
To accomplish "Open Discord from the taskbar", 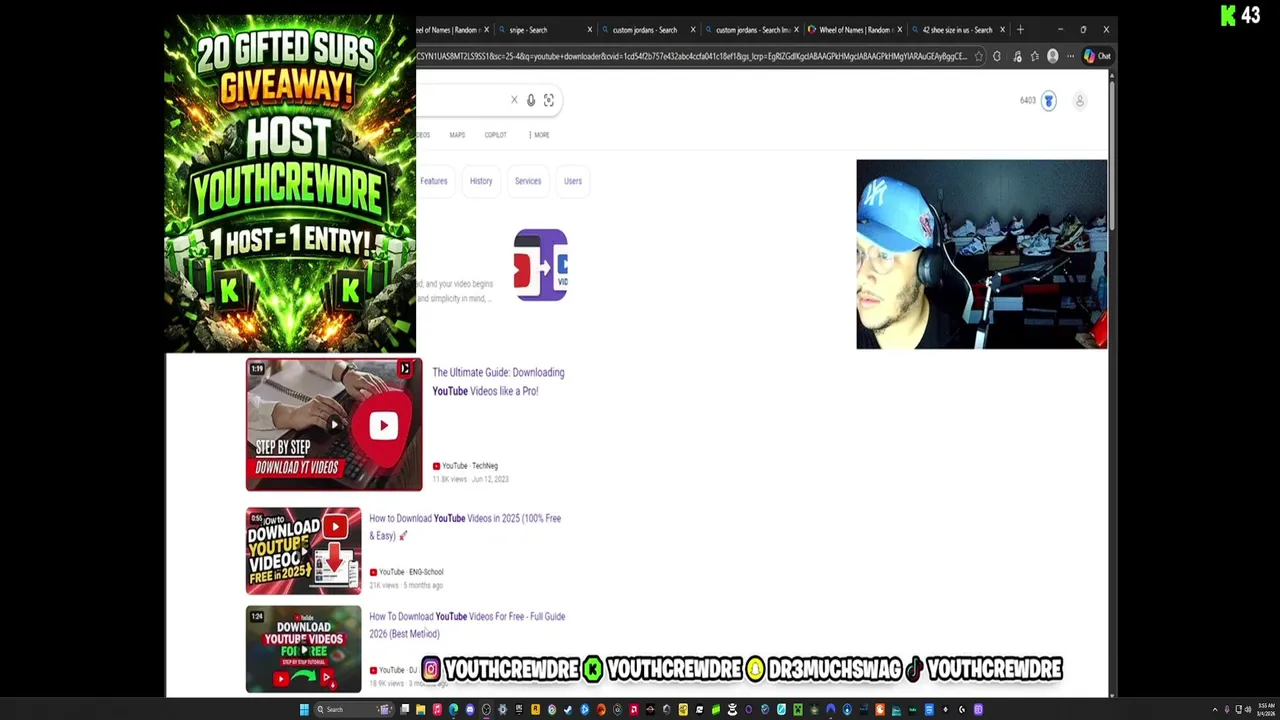I will [470, 710].
